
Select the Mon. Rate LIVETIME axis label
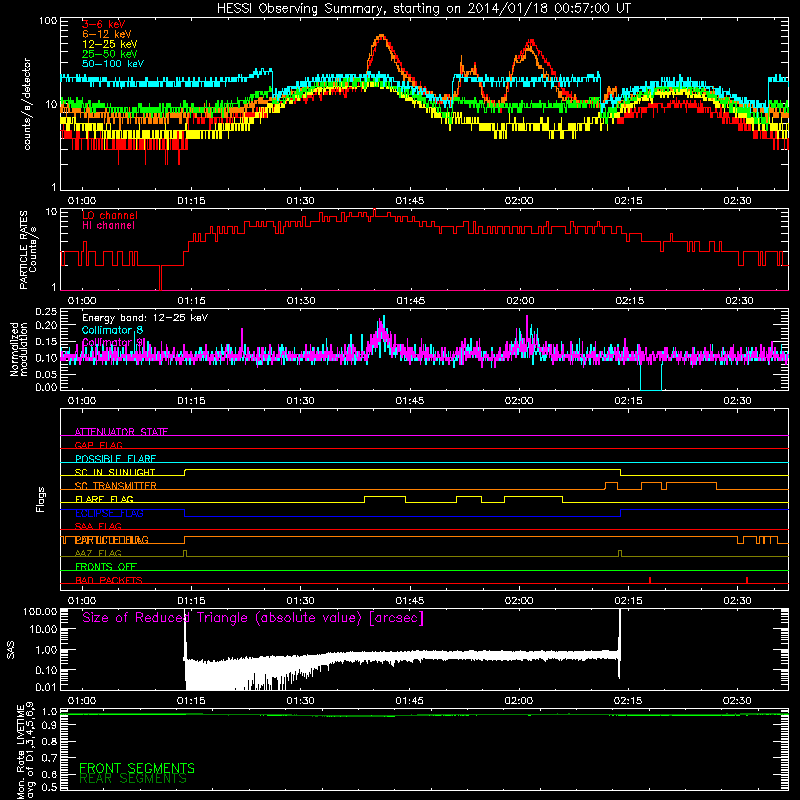(25, 752)
